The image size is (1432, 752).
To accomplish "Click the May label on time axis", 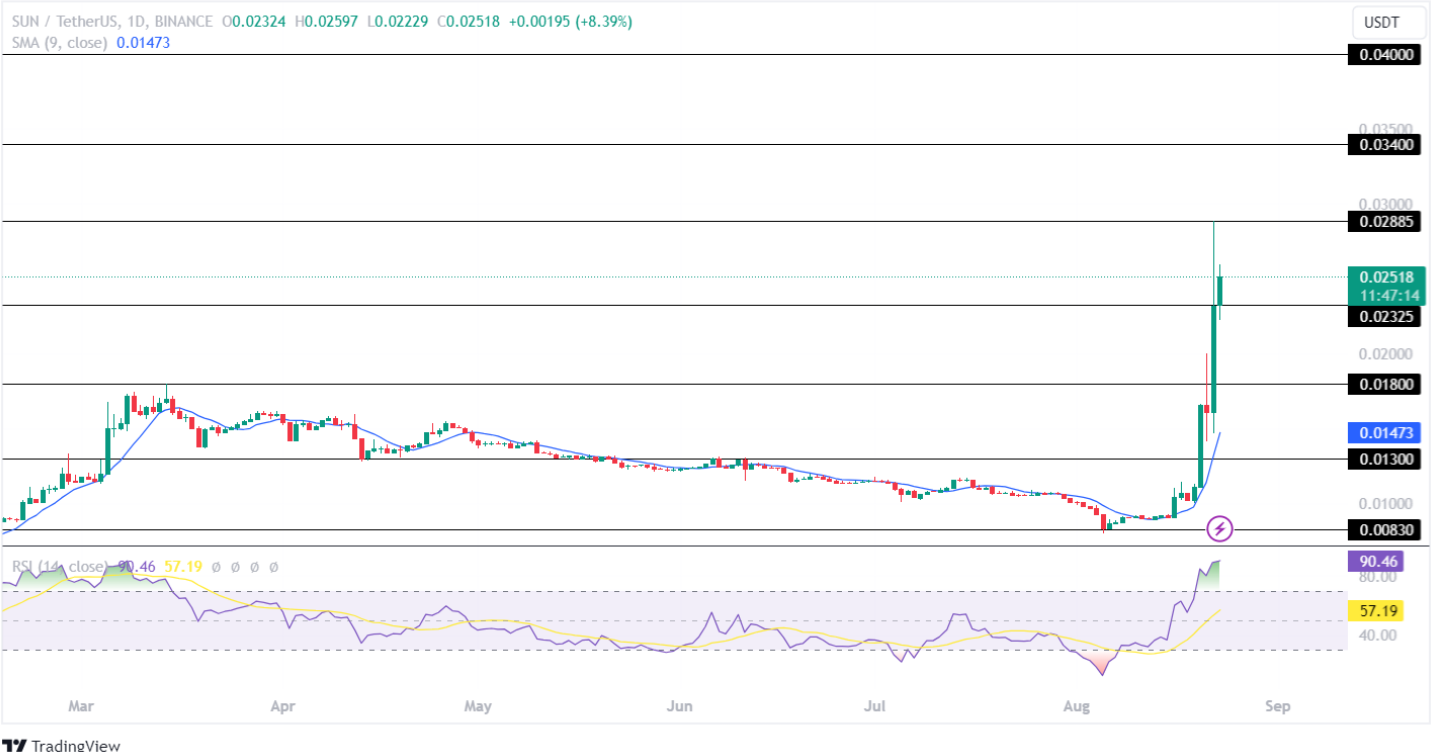I will tap(478, 706).
